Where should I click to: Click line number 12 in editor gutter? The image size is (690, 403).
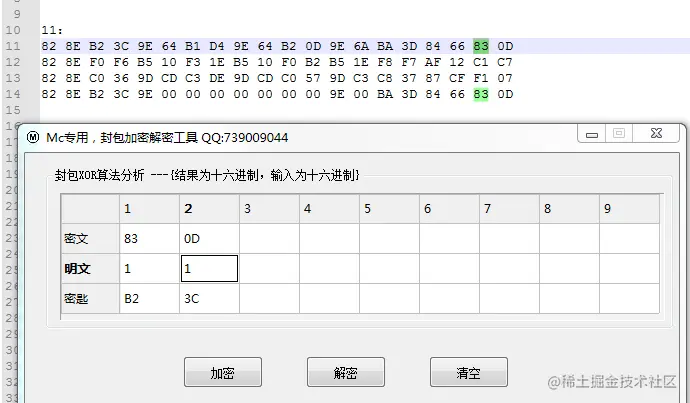(x=13, y=62)
